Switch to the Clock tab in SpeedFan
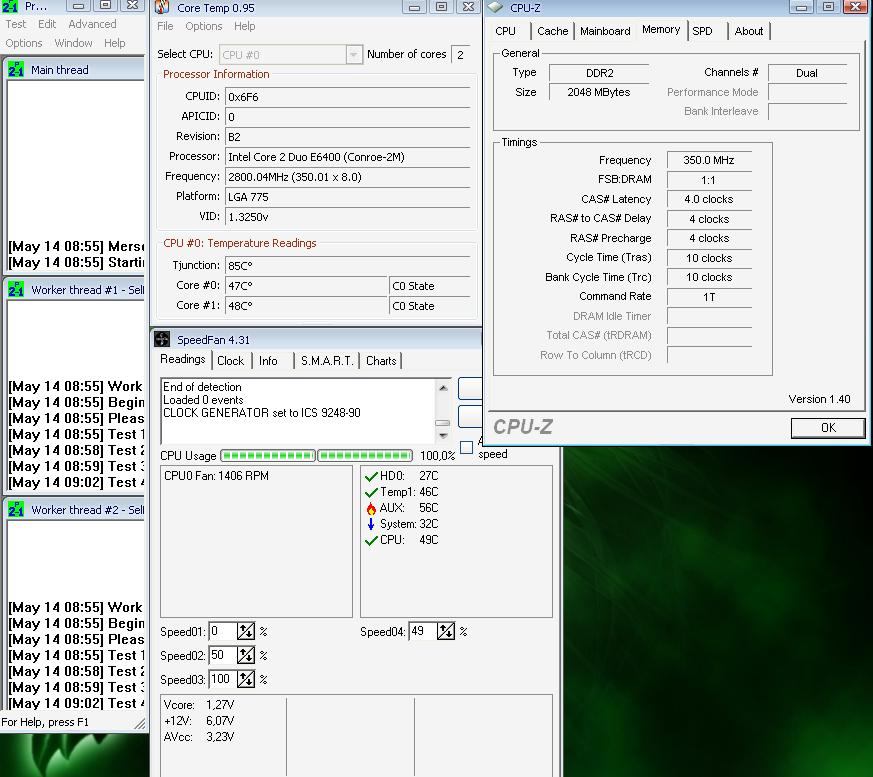This screenshot has height=777, width=873. pos(230,361)
